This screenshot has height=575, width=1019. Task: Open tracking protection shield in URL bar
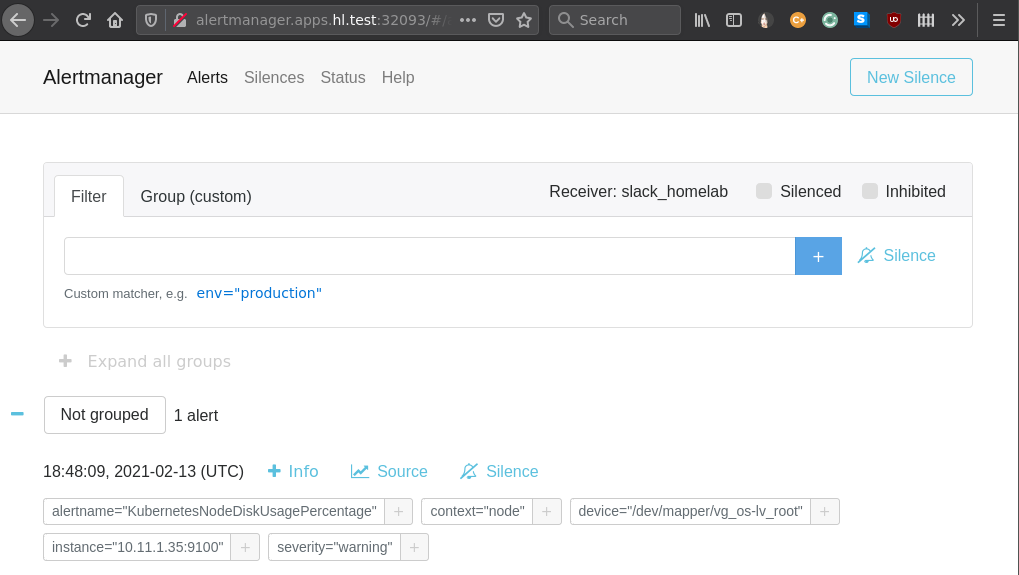pyautogui.click(x=151, y=20)
